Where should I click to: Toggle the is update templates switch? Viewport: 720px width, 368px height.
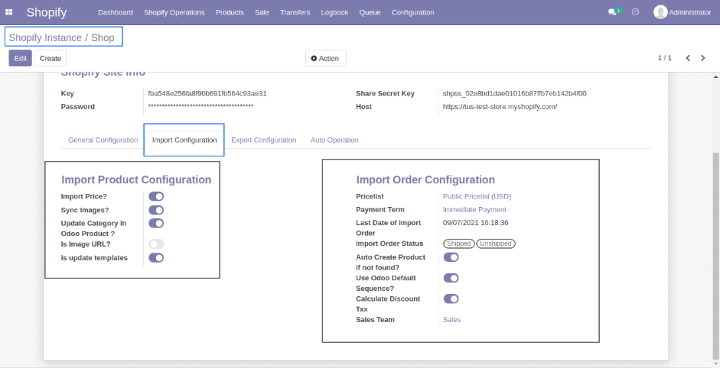(x=156, y=258)
